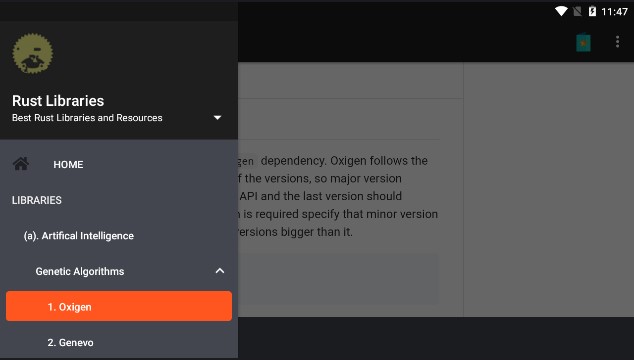Open the 2. Genevo library entry
The height and width of the screenshot is (360, 634).
pyautogui.click(x=70, y=343)
